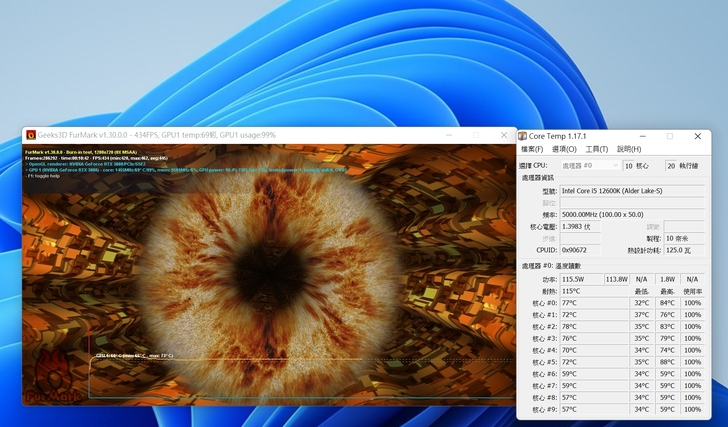Close the FurMark burn-in test window

(504, 135)
